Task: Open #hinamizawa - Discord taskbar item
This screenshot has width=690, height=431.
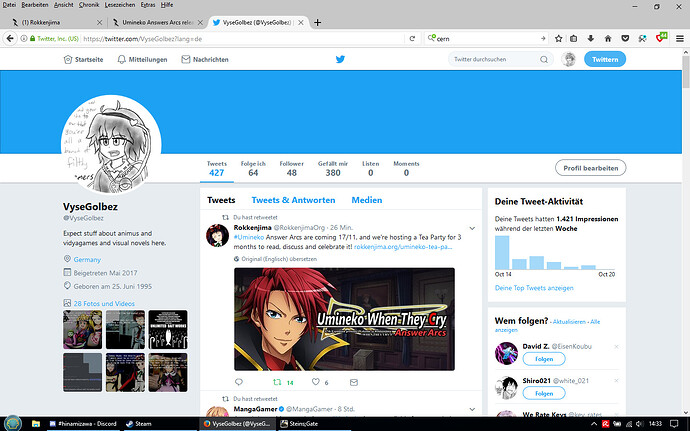Action: [84, 424]
